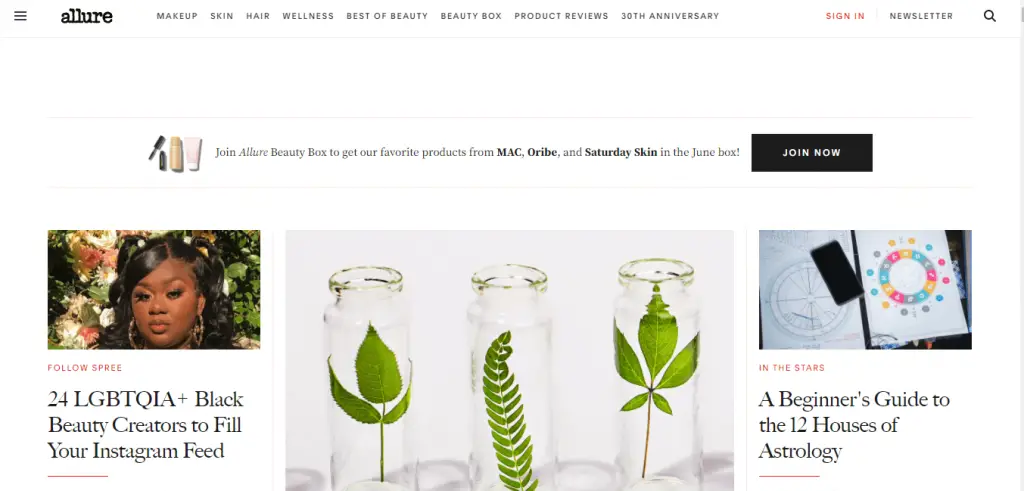Viewport: 1024px width, 491px height.
Task: Visit the 30th Anniversary page
Action: pos(670,16)
